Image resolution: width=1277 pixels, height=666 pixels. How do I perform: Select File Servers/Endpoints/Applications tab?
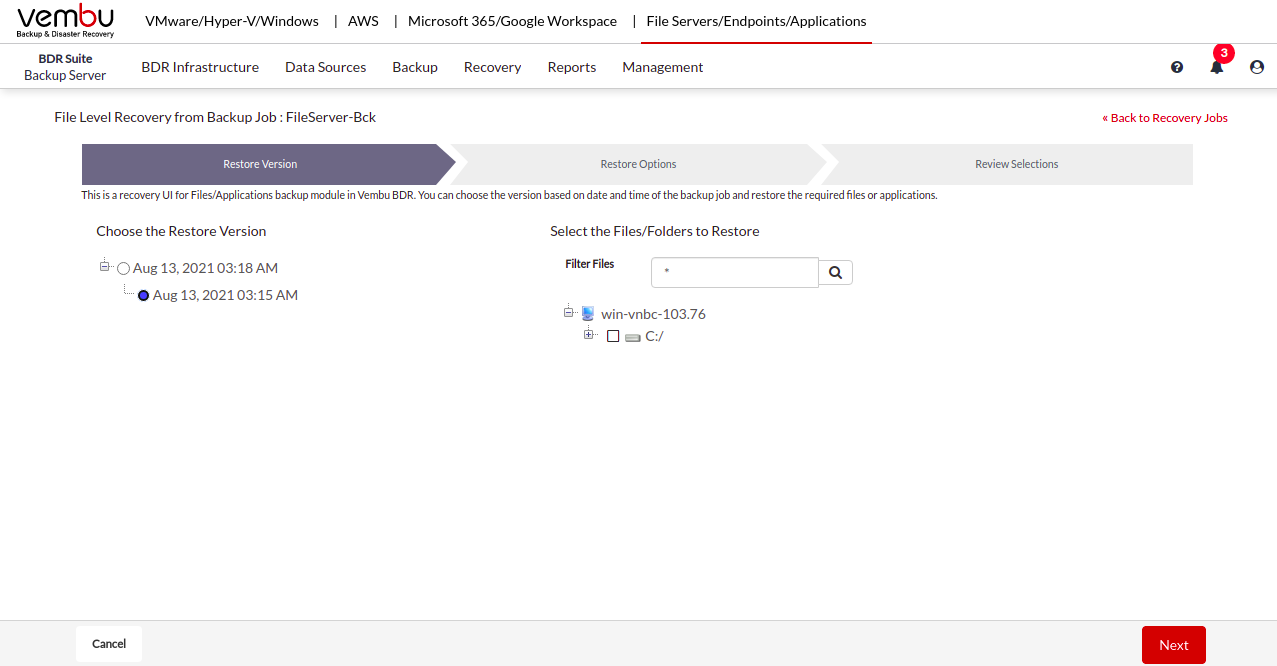pyautogui.click(x=757, y=21)
